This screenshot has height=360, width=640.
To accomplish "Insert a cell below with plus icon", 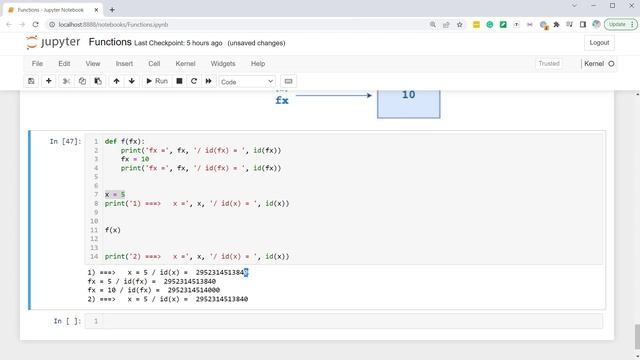I will 49,81.
